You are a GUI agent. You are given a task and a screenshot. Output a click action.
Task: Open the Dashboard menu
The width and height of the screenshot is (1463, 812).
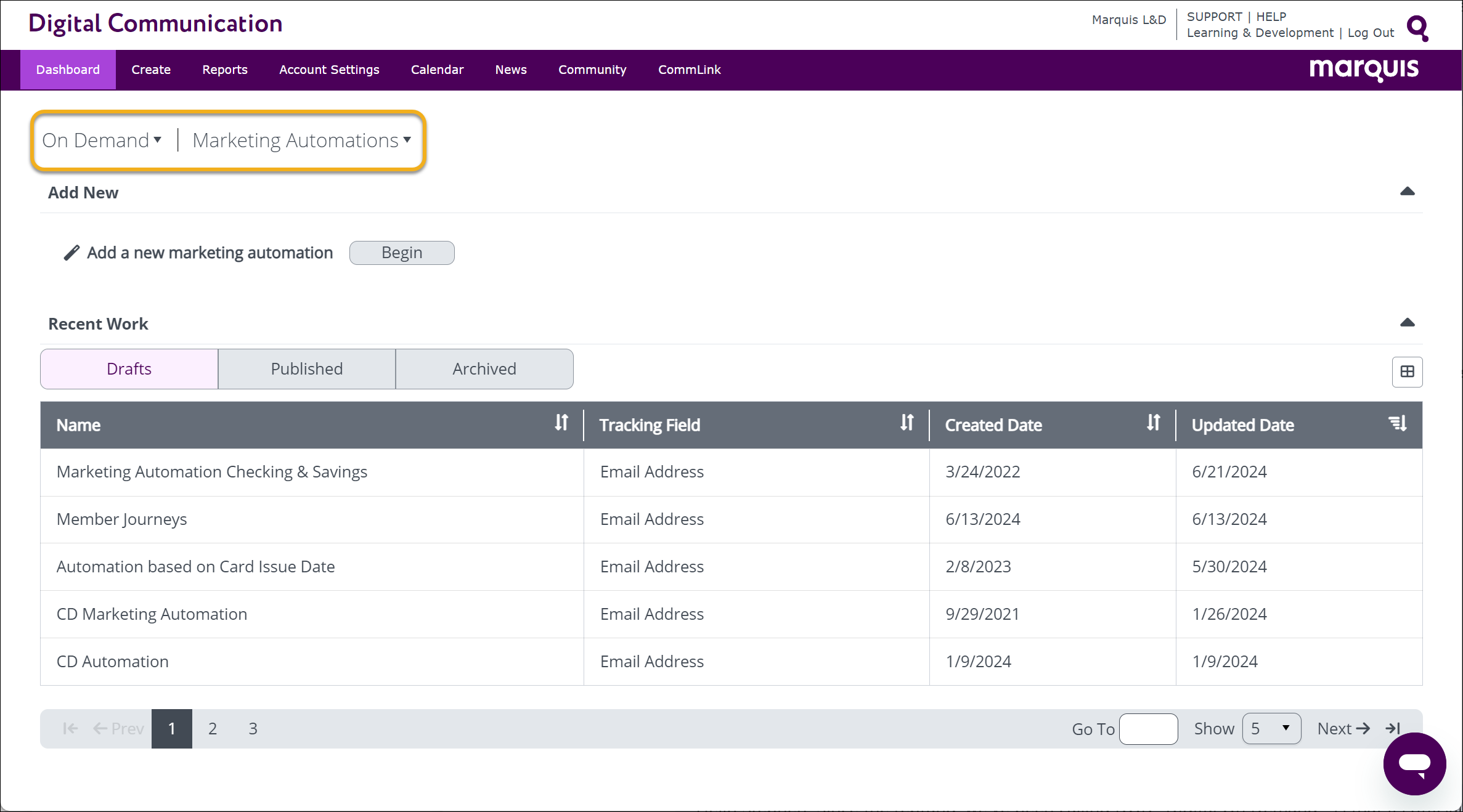[x=68, y=70]
